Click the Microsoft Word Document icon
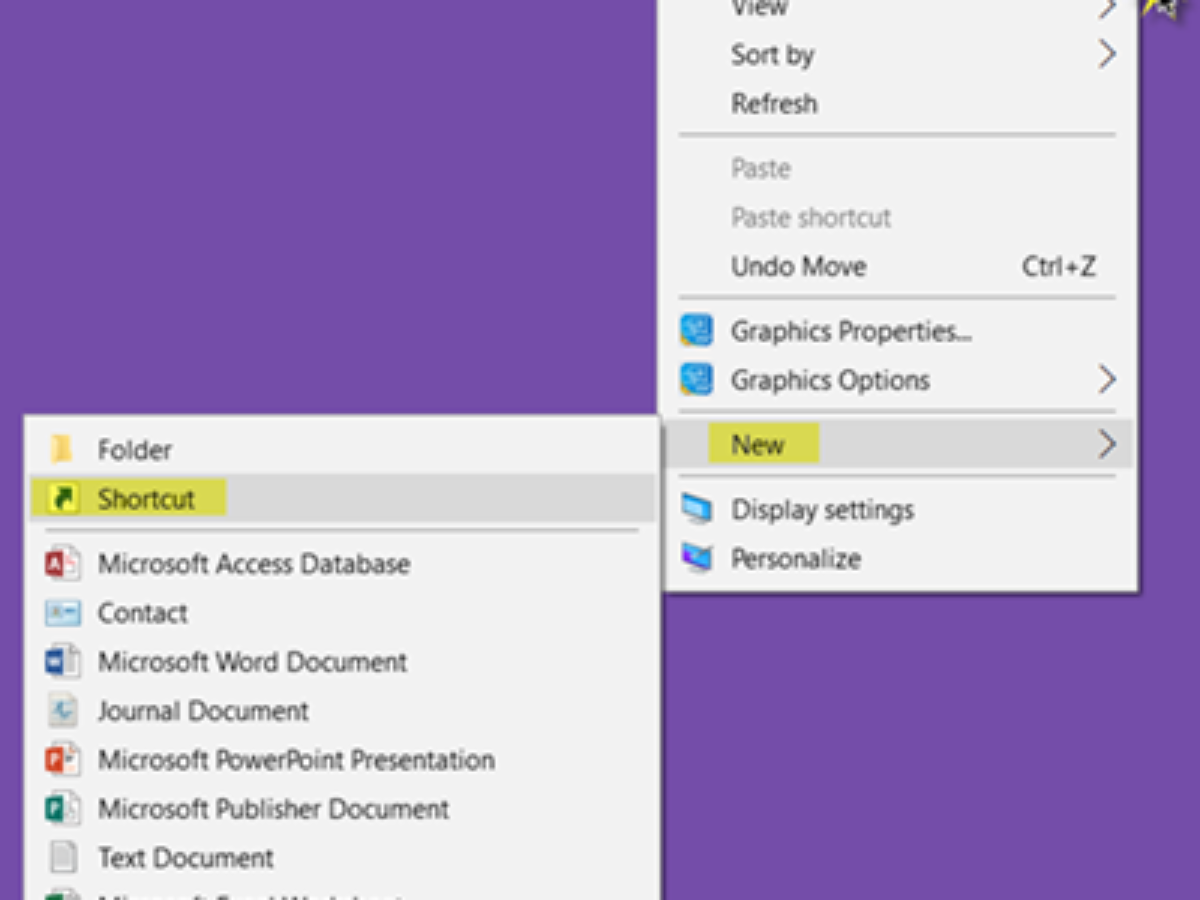This screenshot has height=900, width=1200. pyautogui.click(x=62, y=662)
